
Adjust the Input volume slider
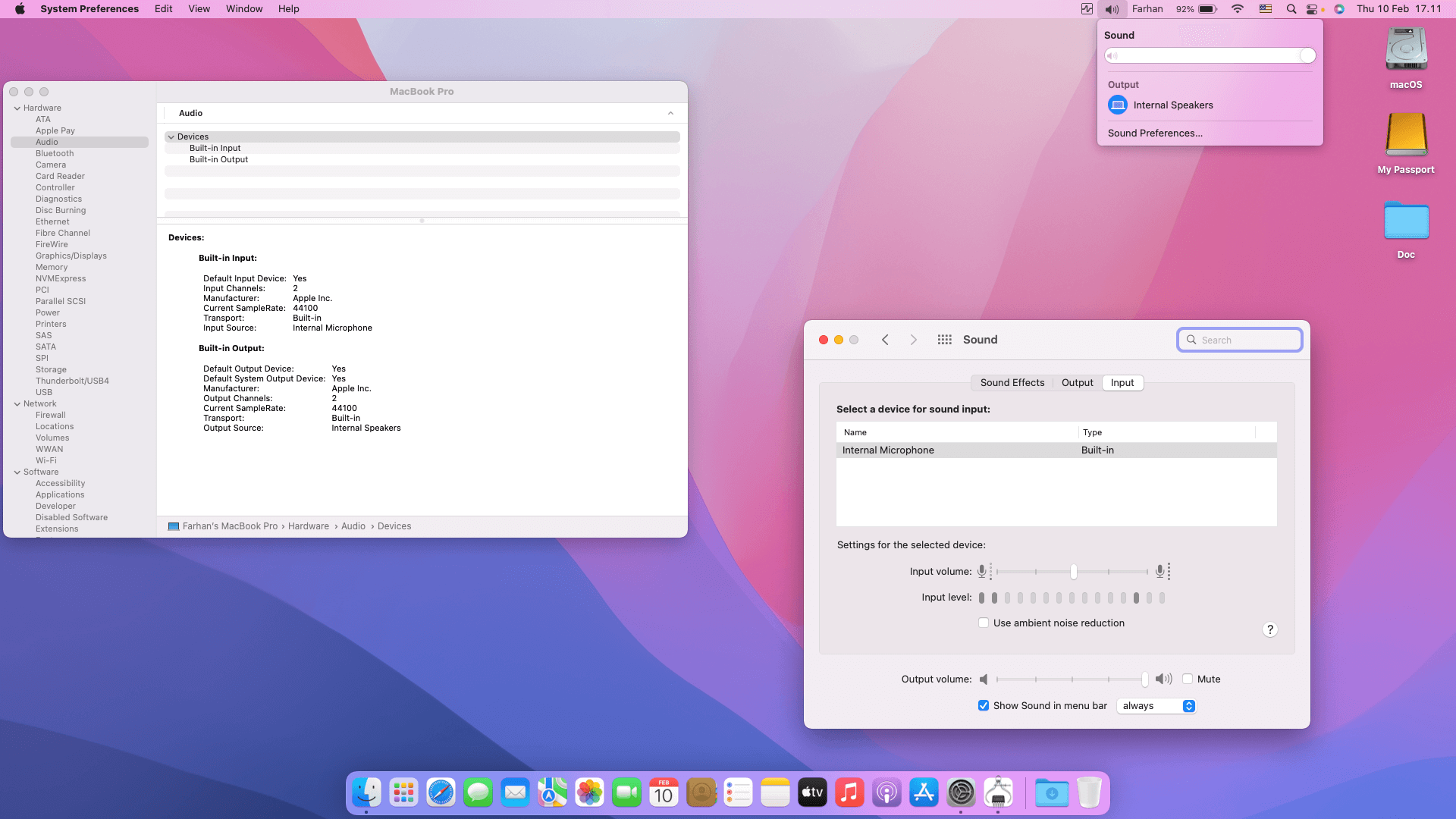pyautogui.click(x=1073, y=572)
